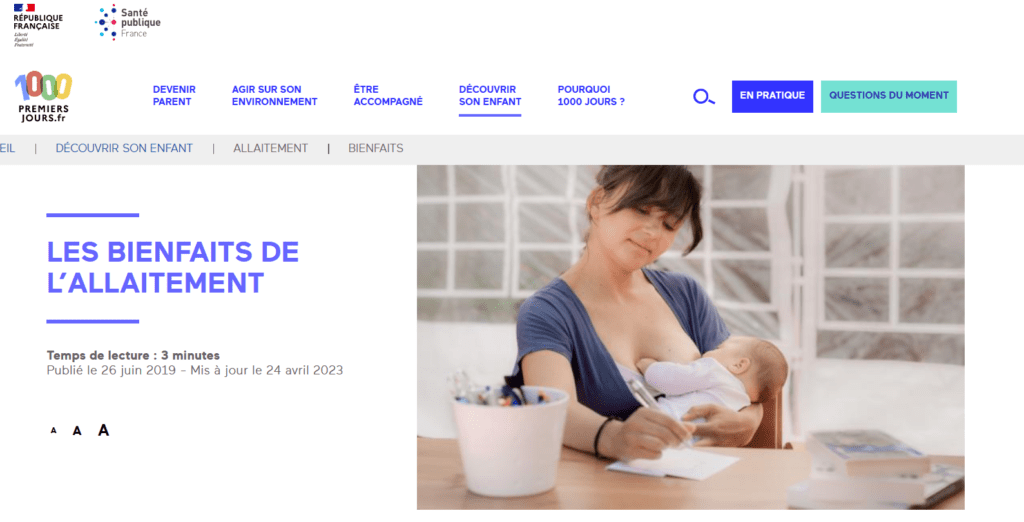Screen dimensions: 1024x522
Task: Click the partially visible Accueil breadcrumb
Action: click(x=7, y=148)
